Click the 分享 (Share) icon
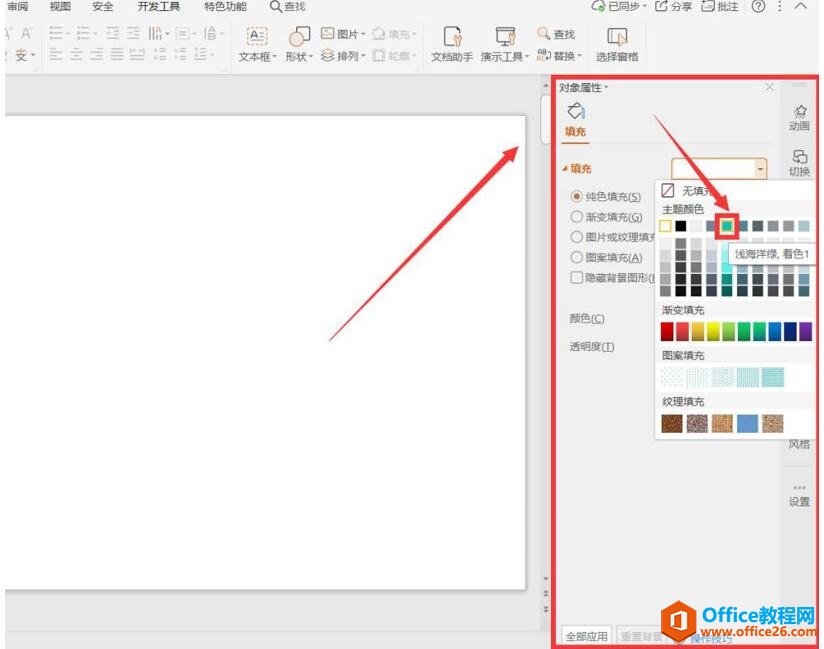This screenshot has width=824, height=649. 674,7
